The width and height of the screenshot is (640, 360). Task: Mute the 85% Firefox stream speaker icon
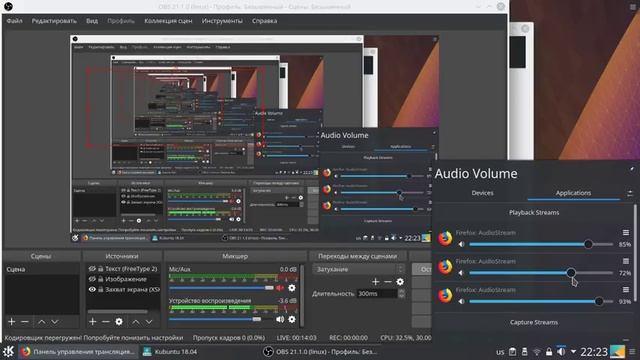461,244
